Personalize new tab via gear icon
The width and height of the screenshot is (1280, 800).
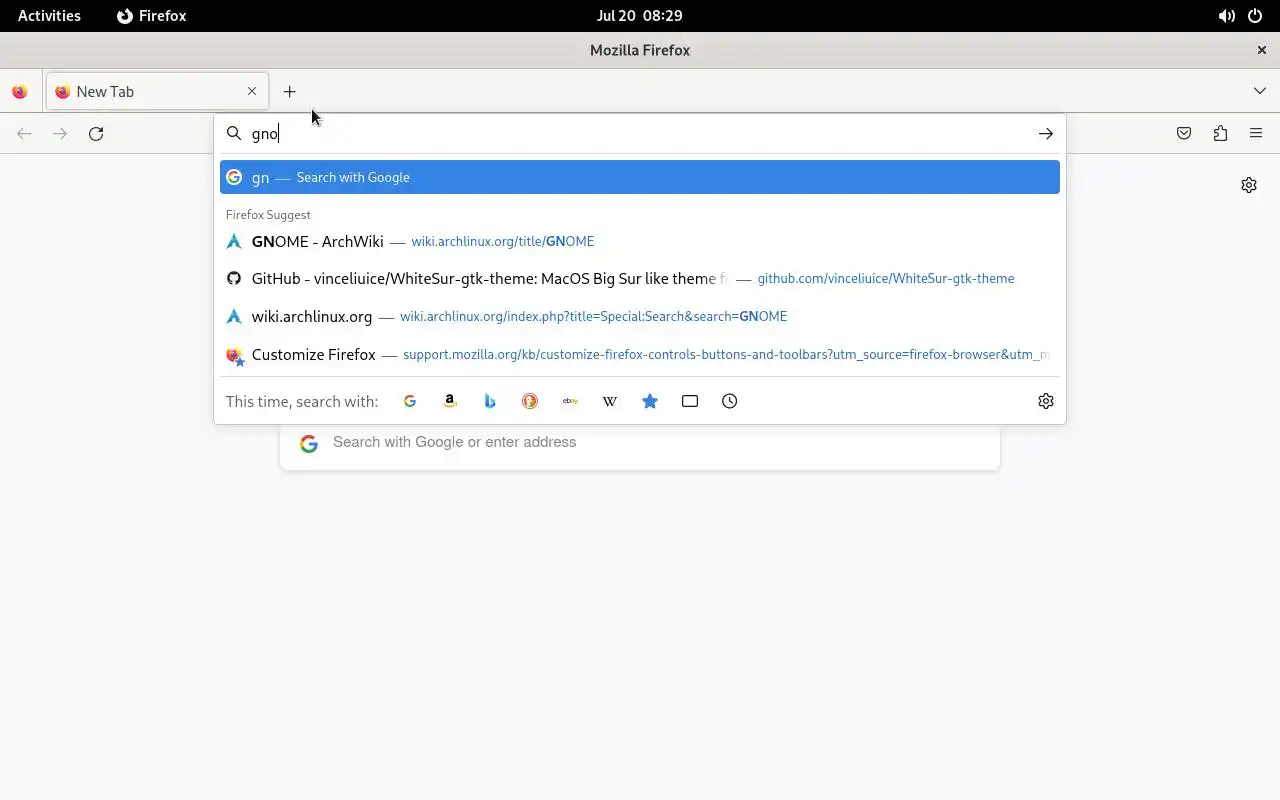click(1249, 185)
